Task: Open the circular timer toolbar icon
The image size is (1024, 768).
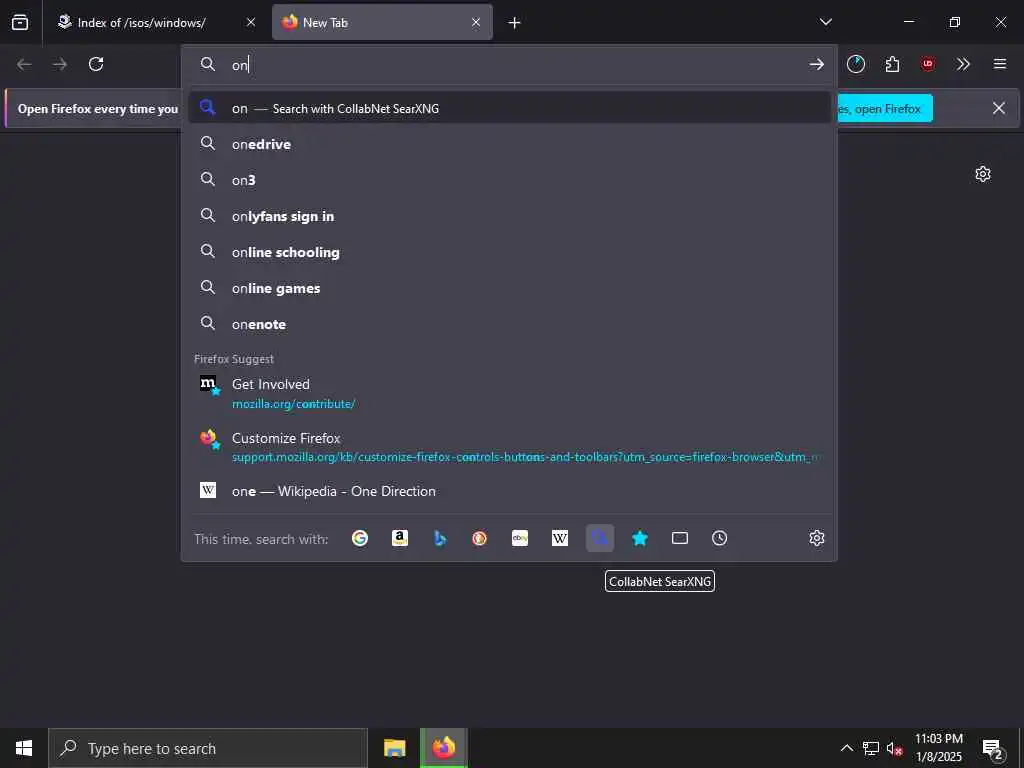Action: (856, 64)
